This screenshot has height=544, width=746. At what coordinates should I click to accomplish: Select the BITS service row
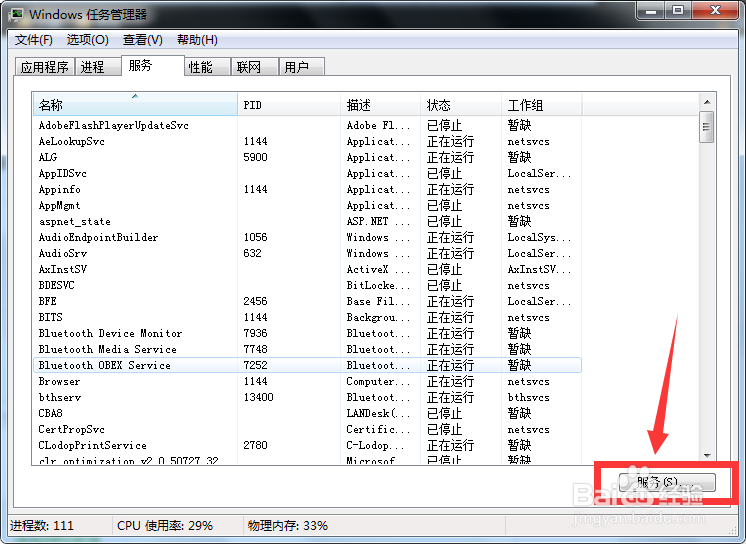[x=307, y=317]
